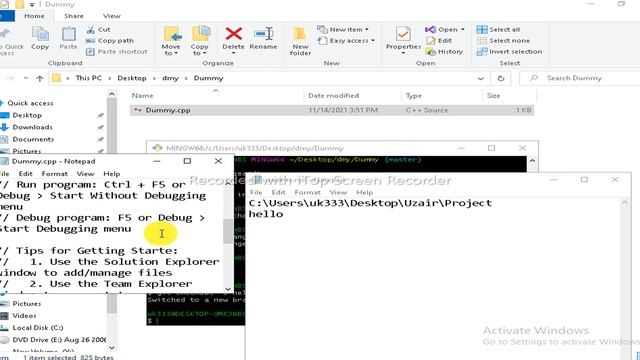Open DVD Drive (E:) in navigation pane

pos(59,340)
